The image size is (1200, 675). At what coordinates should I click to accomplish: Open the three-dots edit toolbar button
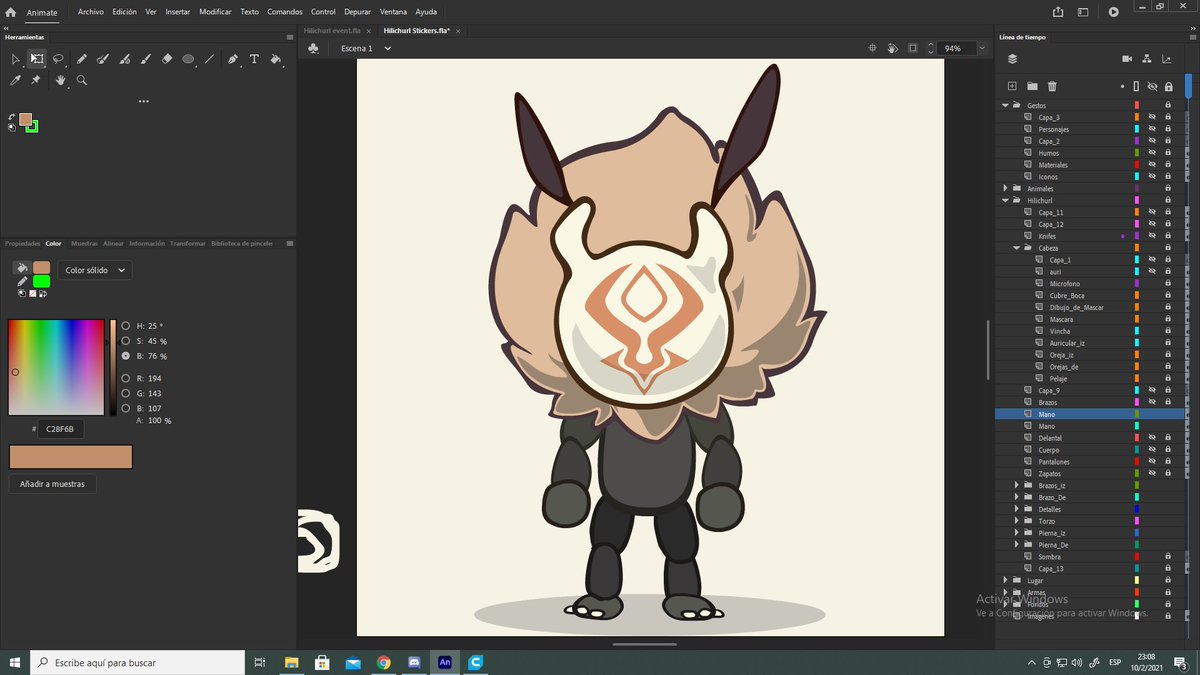[144, 101]
